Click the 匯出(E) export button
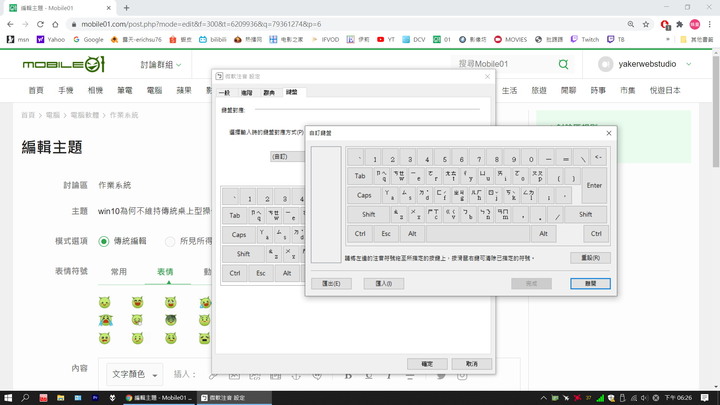The image size is (720, 405). click(x=331, y=283)
